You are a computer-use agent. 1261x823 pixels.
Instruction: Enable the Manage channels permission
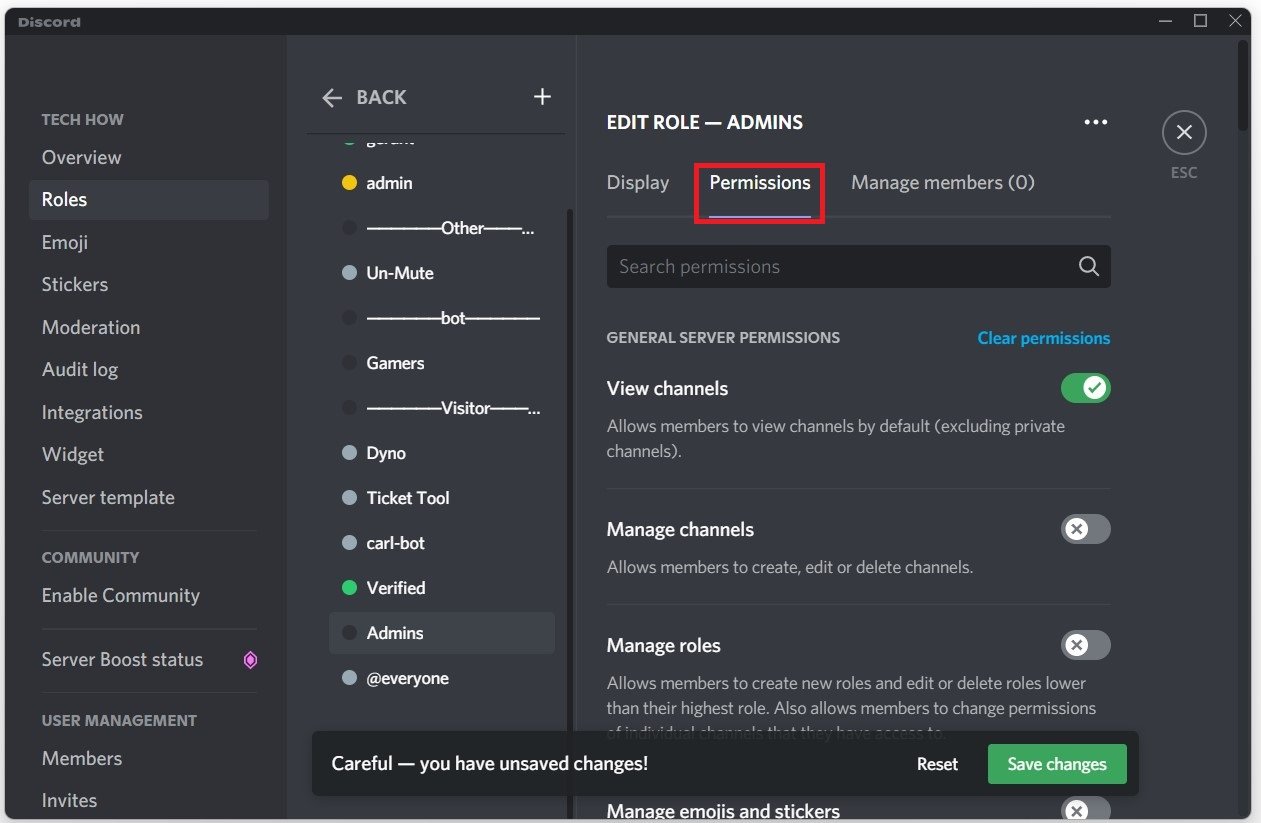pos(1085,529)
